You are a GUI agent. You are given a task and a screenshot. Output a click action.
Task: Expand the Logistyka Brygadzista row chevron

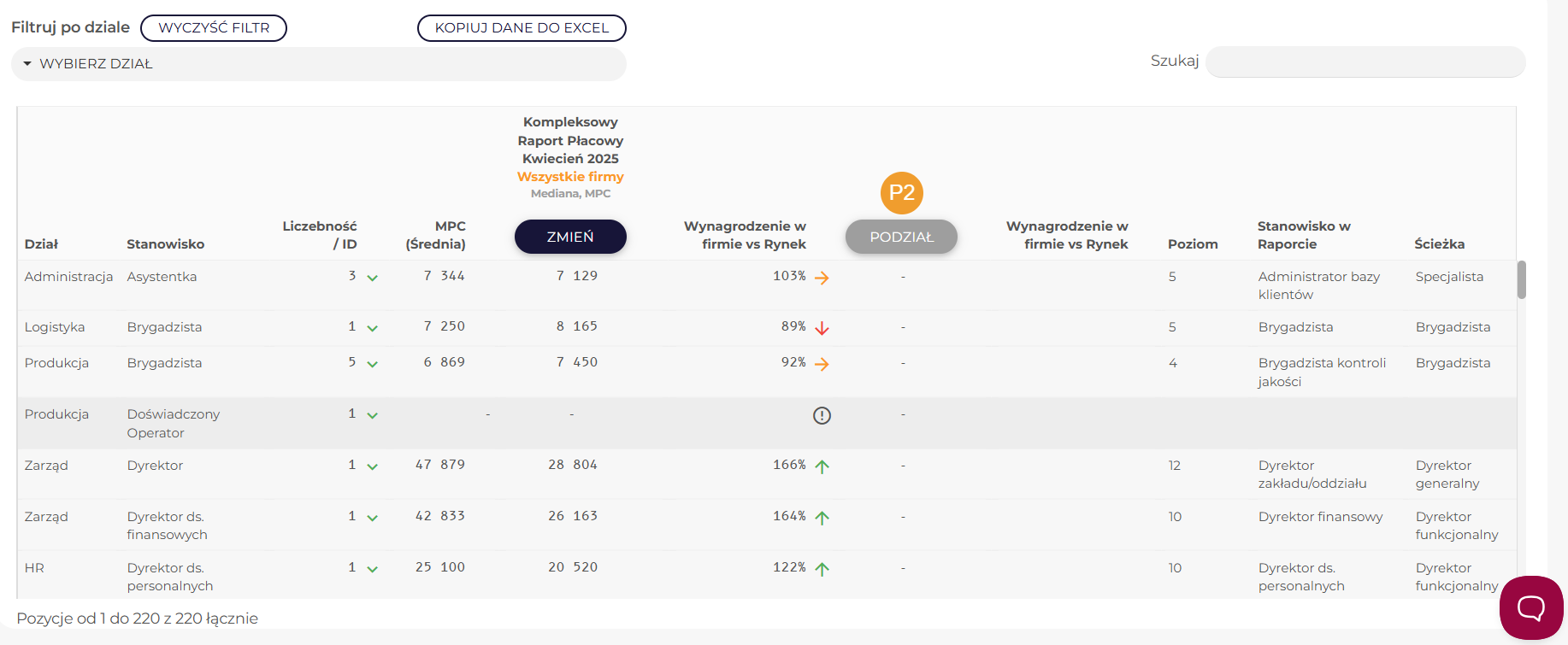click(x=372, y=328)
